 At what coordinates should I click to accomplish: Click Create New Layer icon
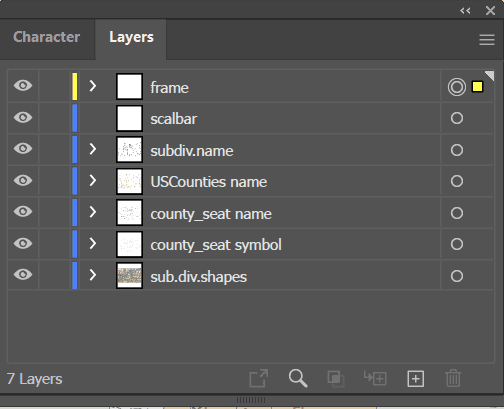pyautogui.click(x=415, y=379)
